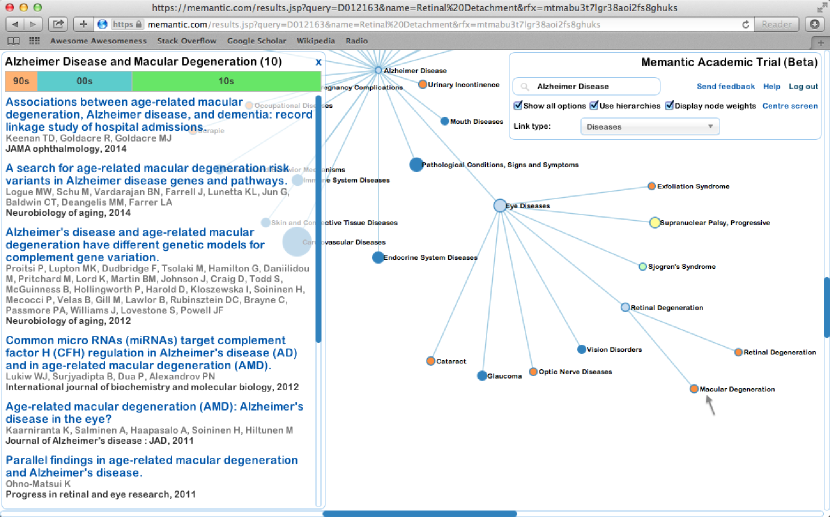Click the results list vertical scrollbar

[318, 219]
